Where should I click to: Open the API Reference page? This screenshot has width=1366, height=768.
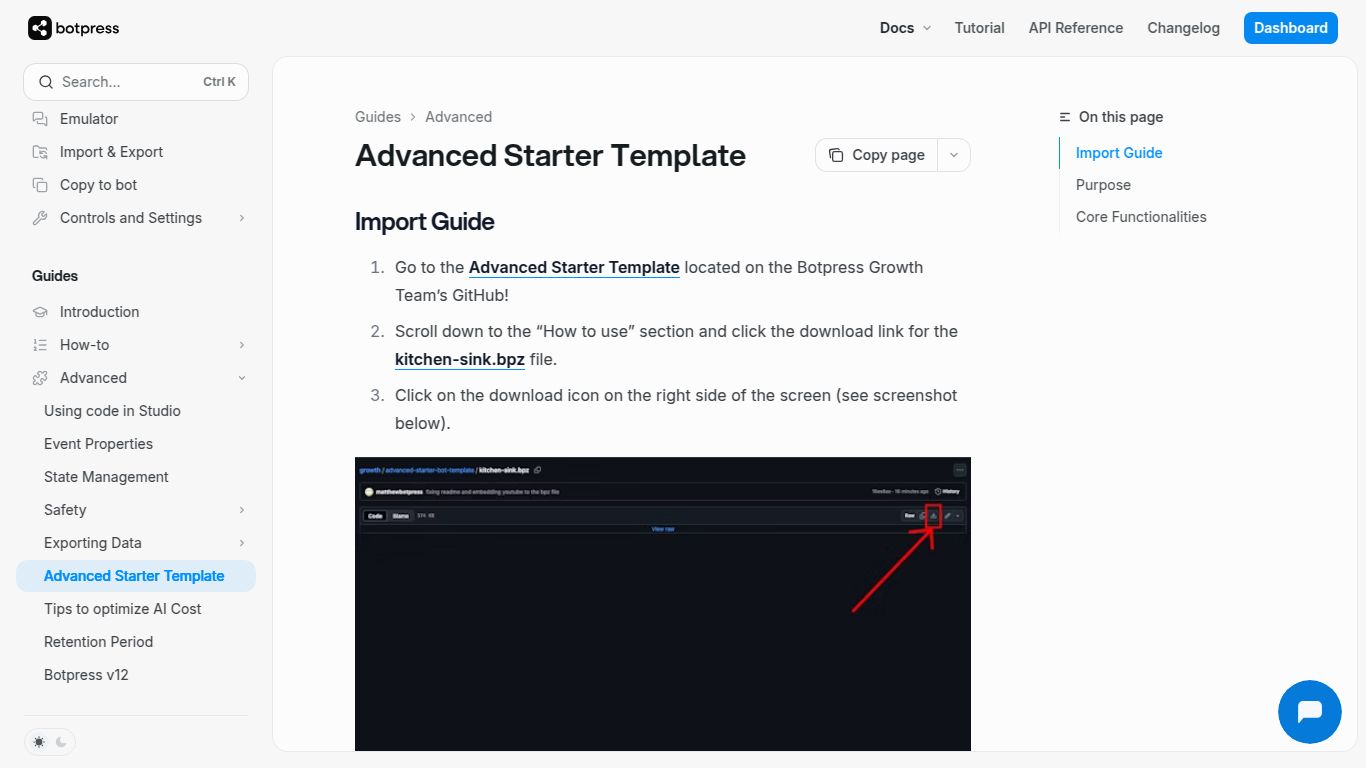[1076, 28]
